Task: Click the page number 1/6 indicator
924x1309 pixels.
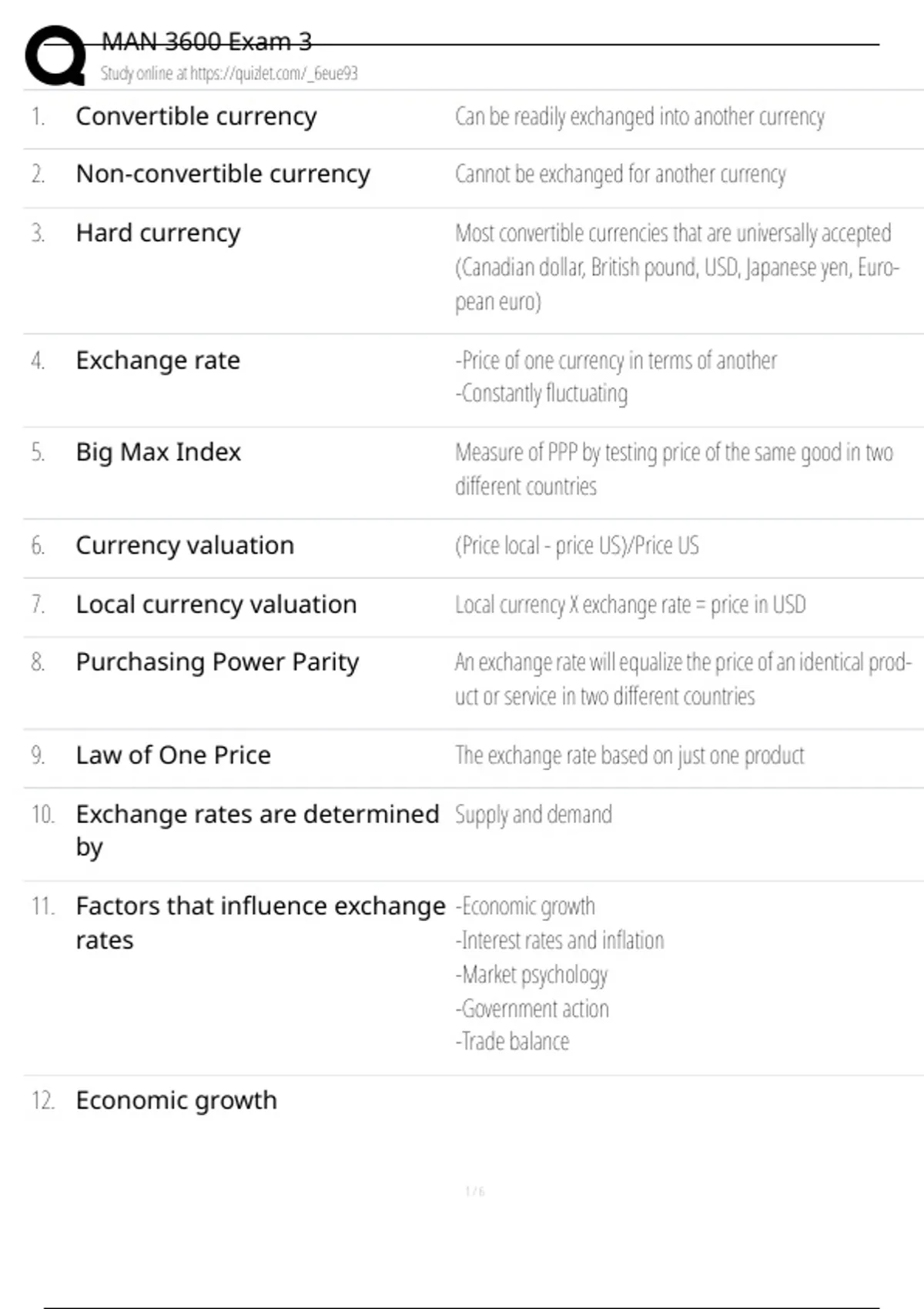Action: (x=474, y=1191)
